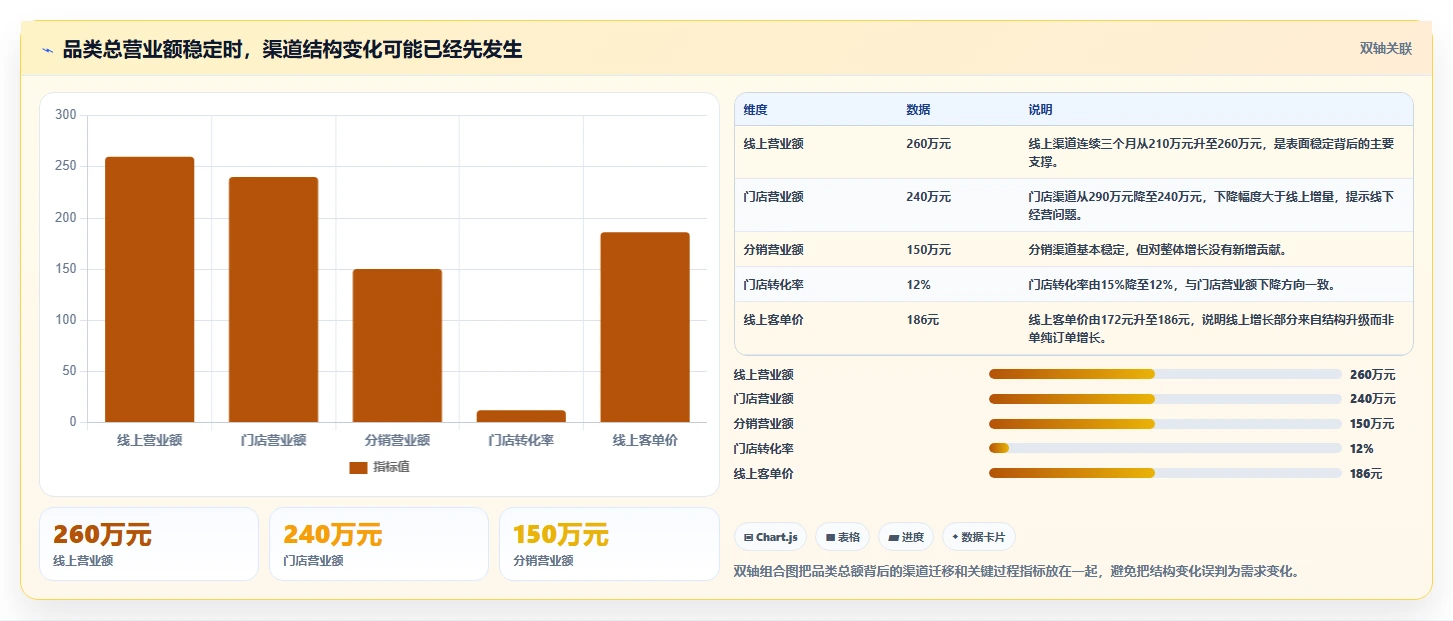Click the small 门店转化率 bar
This screenshot has width=1453, height=621.
click(521, 416)
